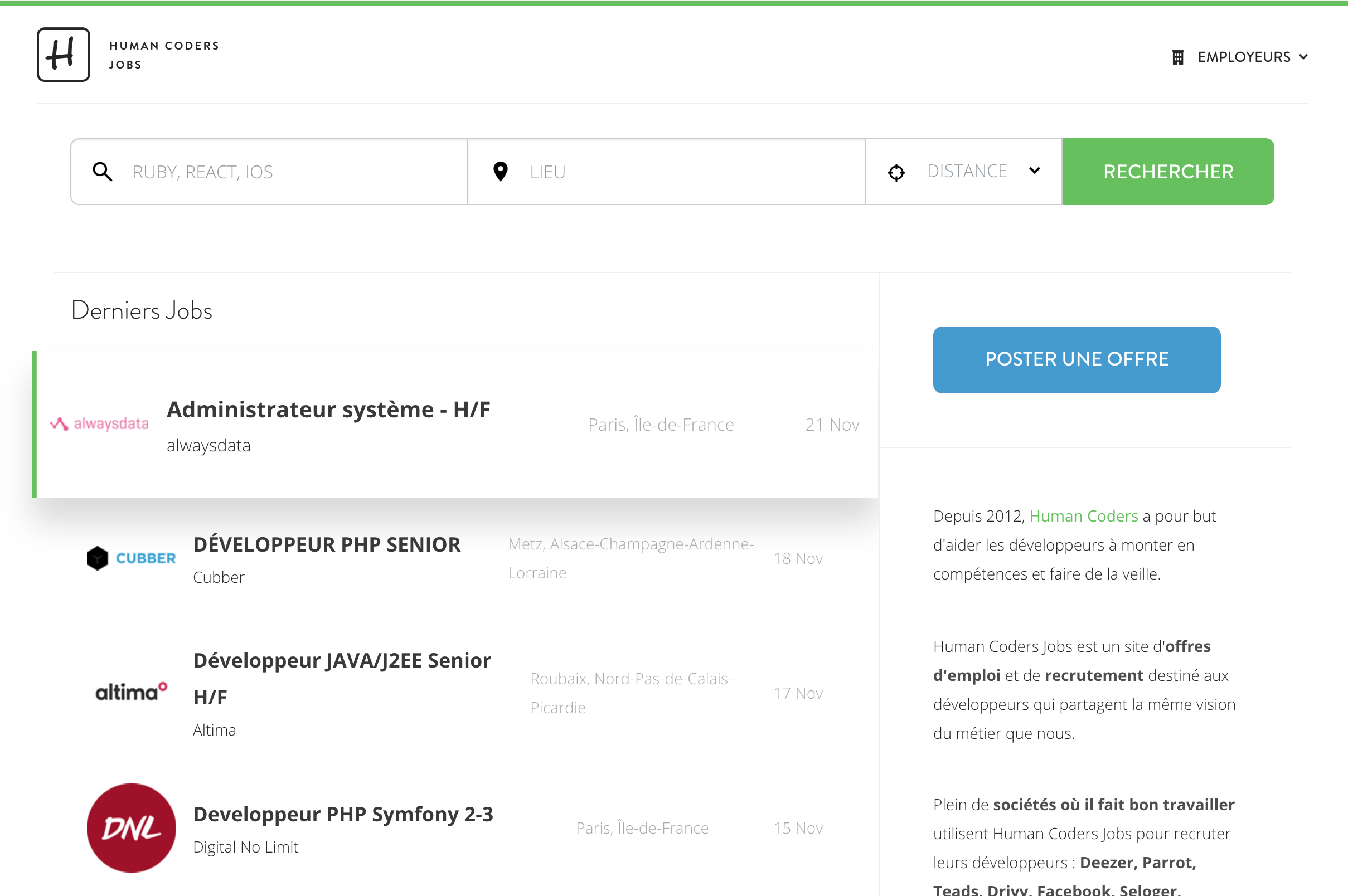1348x896 pixels.
Task: Open the Développeur PHP Senior job
Action: (x=327, y=544)
